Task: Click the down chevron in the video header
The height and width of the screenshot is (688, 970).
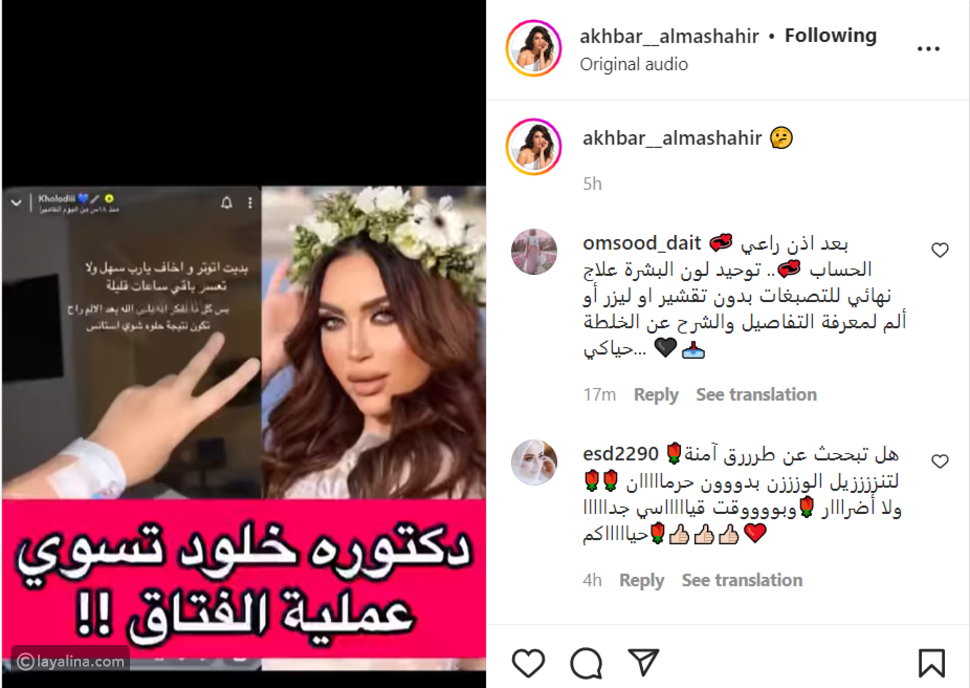Action: [x=16, y=202]
